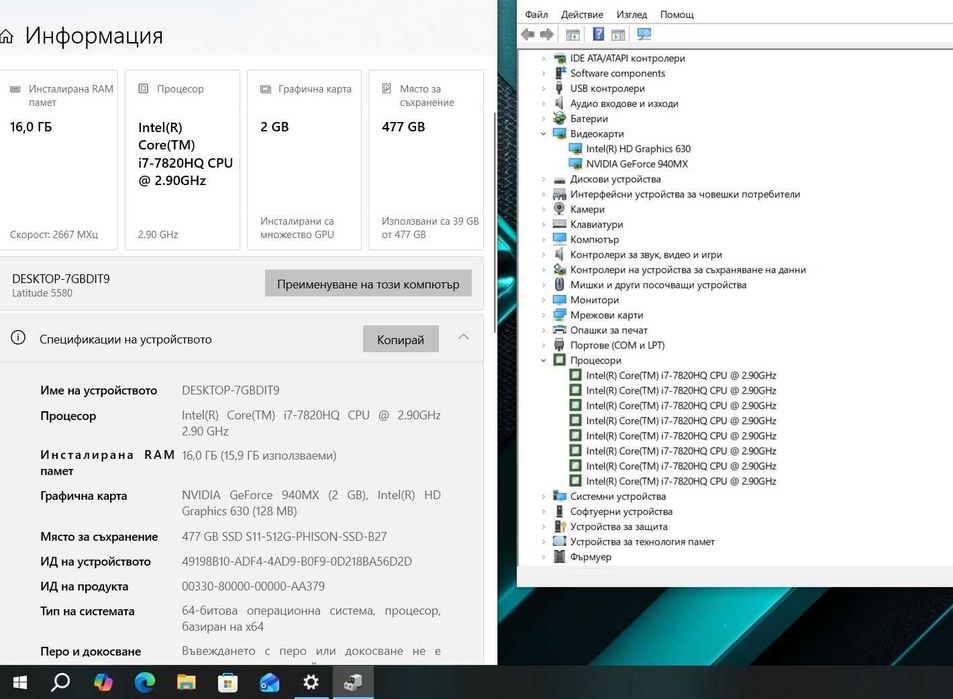Open taskbar Search magnifier
Screen dimensions: 953x699
click(60, 683)
